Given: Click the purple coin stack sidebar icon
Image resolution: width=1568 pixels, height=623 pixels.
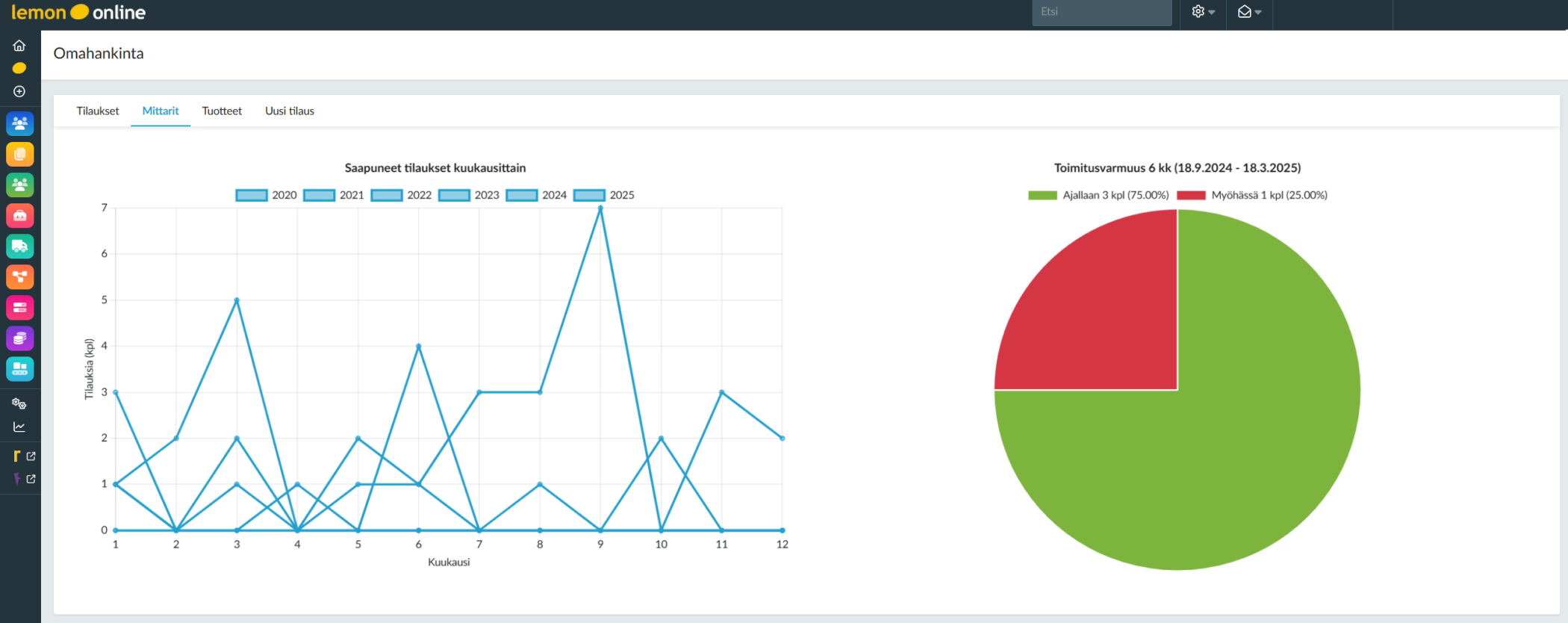Looking at the screenshot, I should click(20, 338).
